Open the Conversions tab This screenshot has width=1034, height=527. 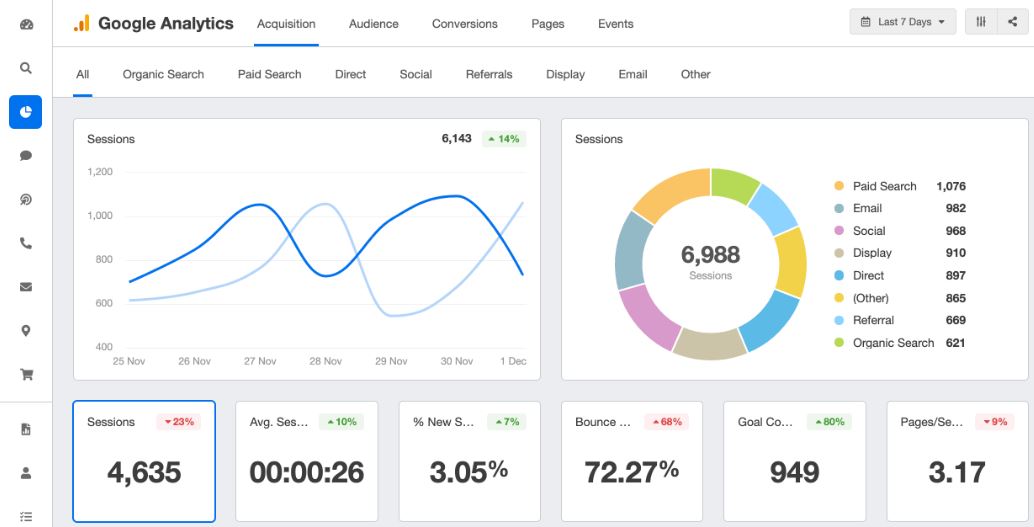pos(465,24)
